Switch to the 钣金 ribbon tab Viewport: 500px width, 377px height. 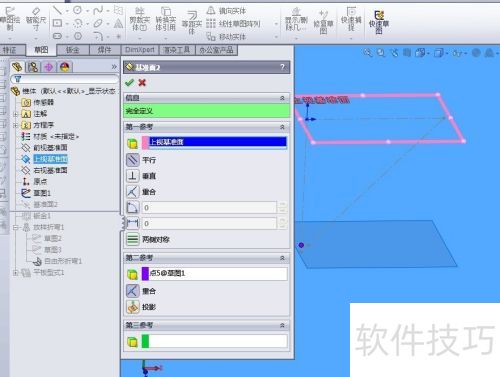[x=73, y=50]
